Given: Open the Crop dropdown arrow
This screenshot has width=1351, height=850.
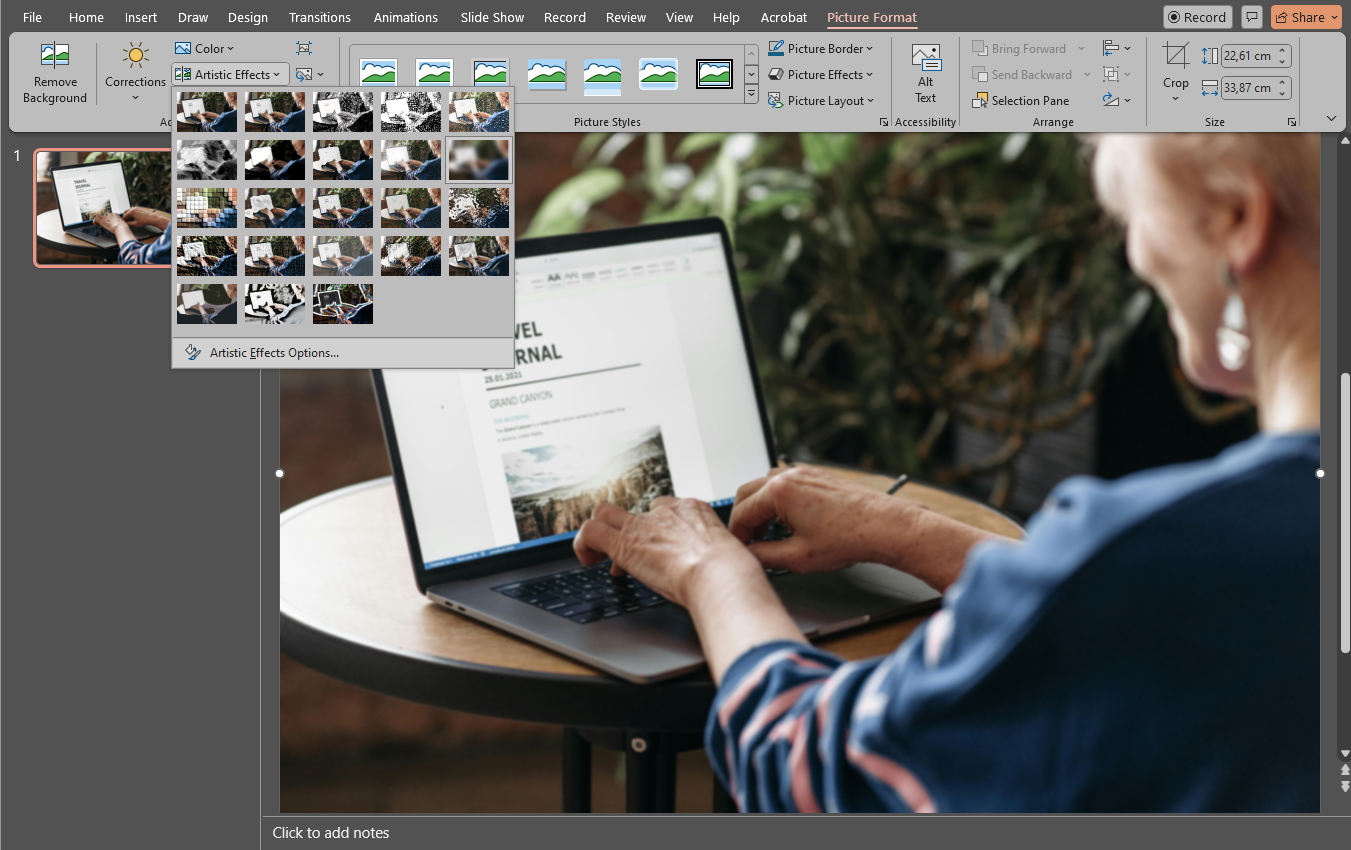Looking at the screenshot, I should tap(1176, 97).
